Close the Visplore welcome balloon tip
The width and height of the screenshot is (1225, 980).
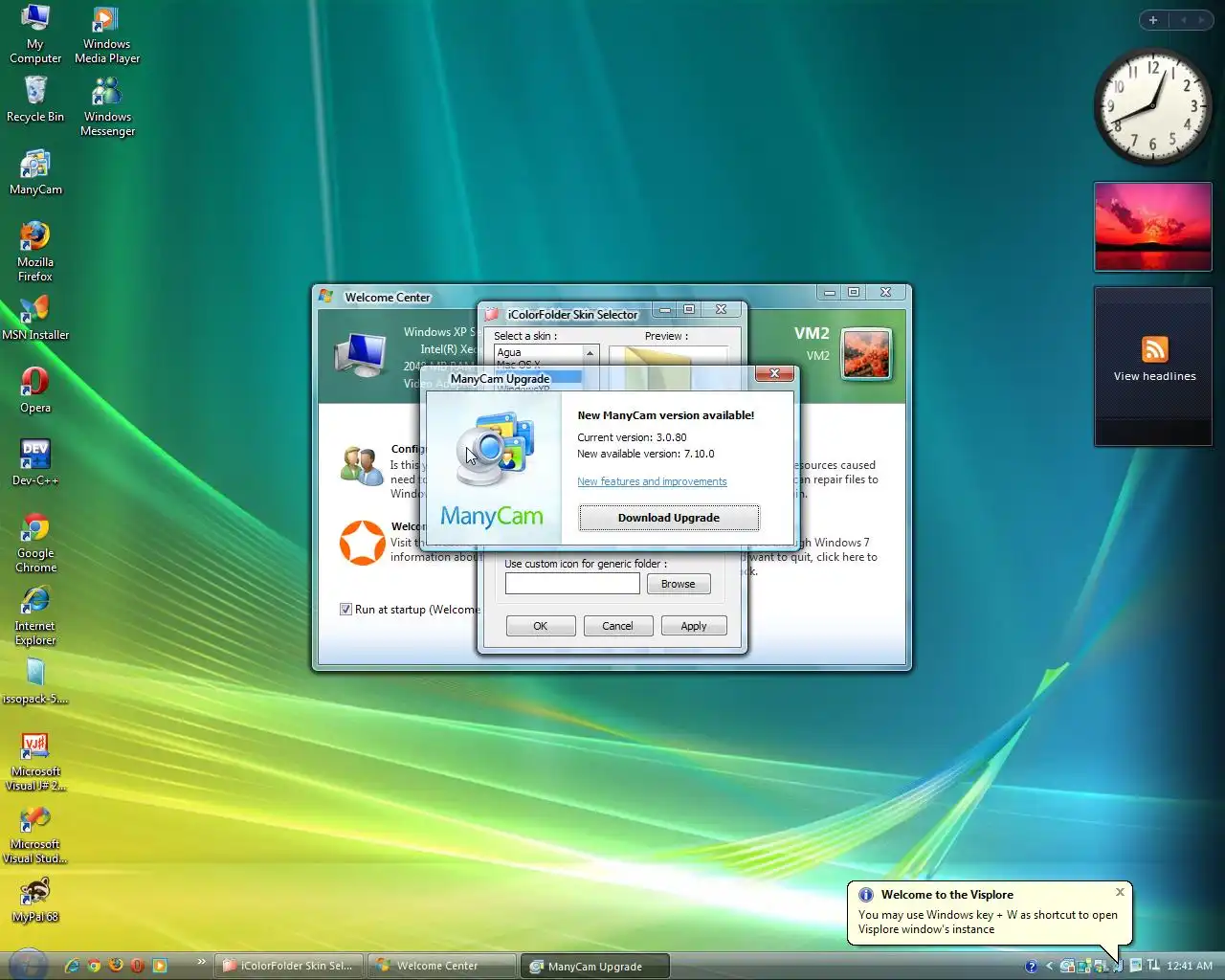pyautogui.click(x=1120, y=892)
